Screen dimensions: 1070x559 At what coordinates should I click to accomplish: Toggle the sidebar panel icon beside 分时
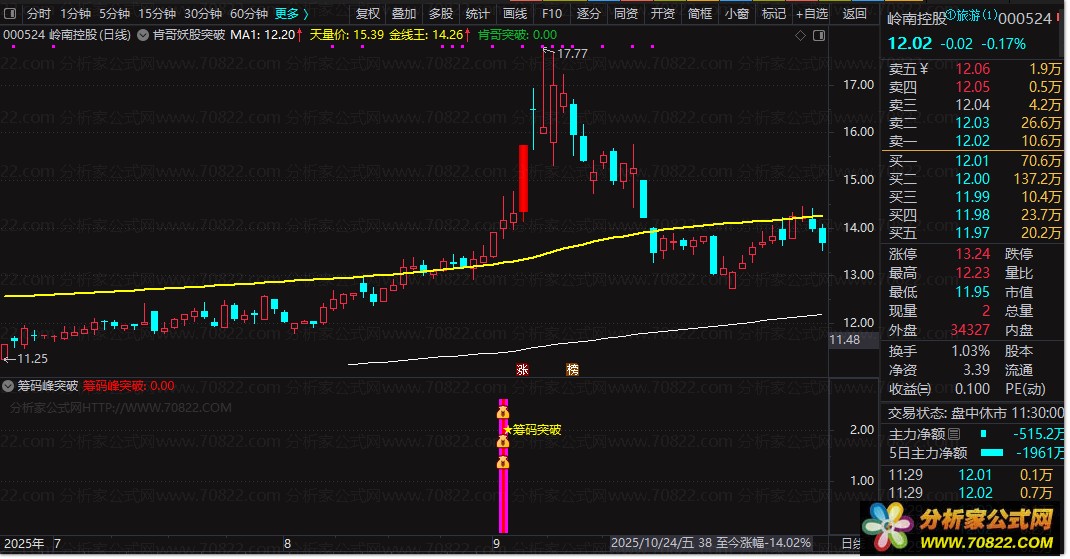point(10,14)
